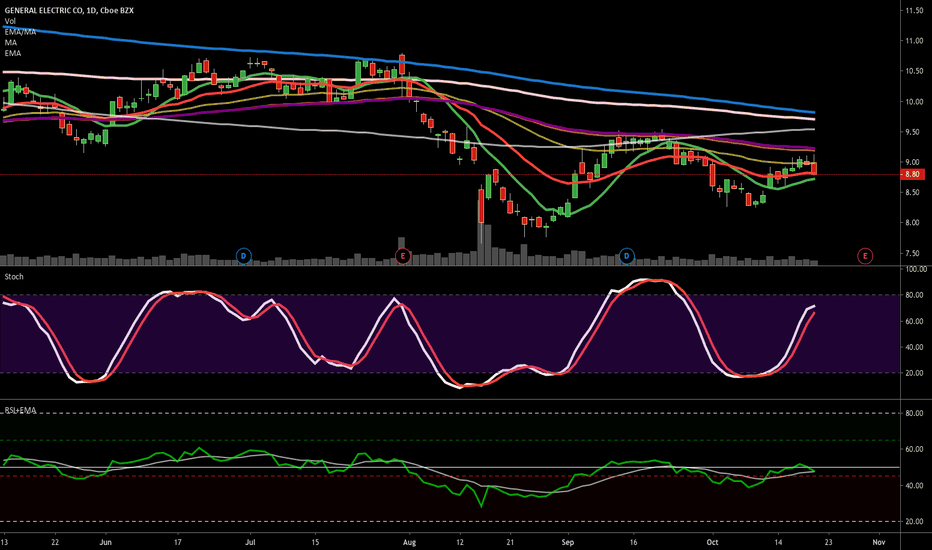Click the red 8.80 current price tag

tap(913, 174)
